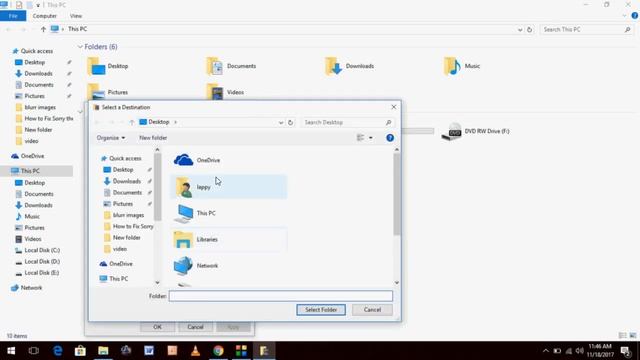640x360 pixels.
Task: Click the Search This PC field
Action: click(587, 29)
